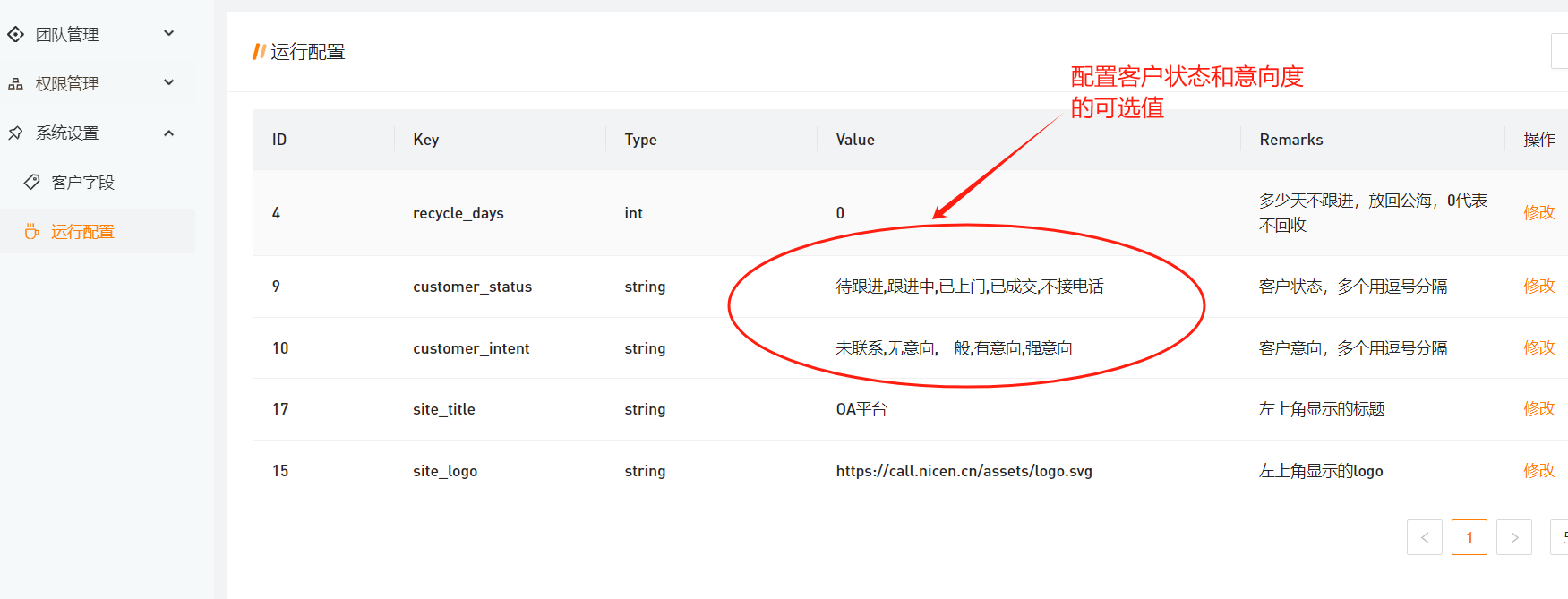Click the int type cell

[633, 213]
